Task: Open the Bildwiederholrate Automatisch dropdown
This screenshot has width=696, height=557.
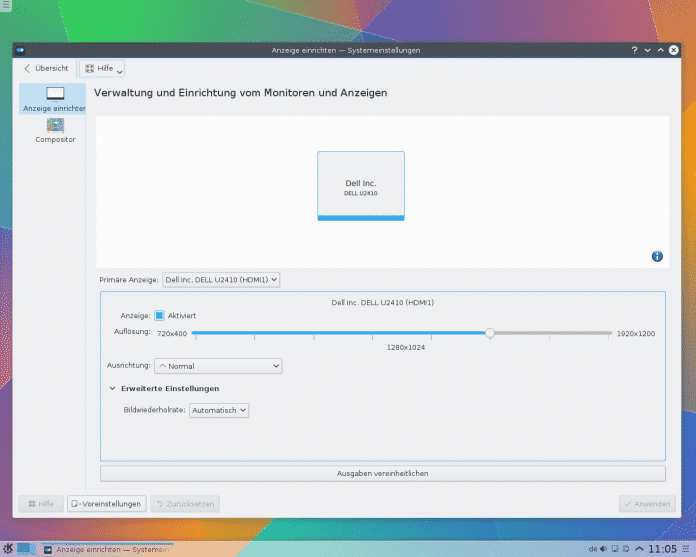Action: tap(218, 410)
